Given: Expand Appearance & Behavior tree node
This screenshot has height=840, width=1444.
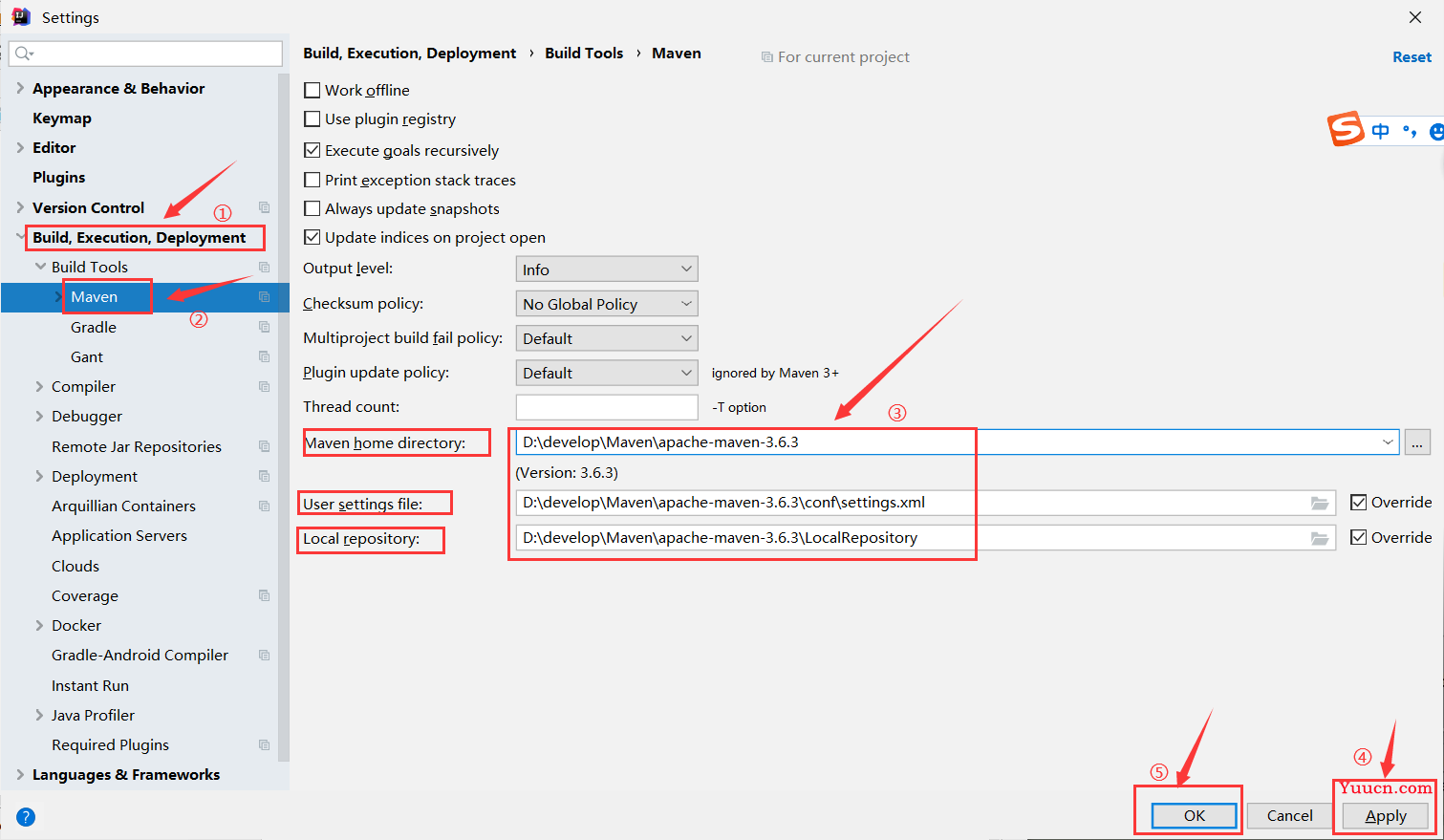Looking at the screenshot, I should 20,88.
